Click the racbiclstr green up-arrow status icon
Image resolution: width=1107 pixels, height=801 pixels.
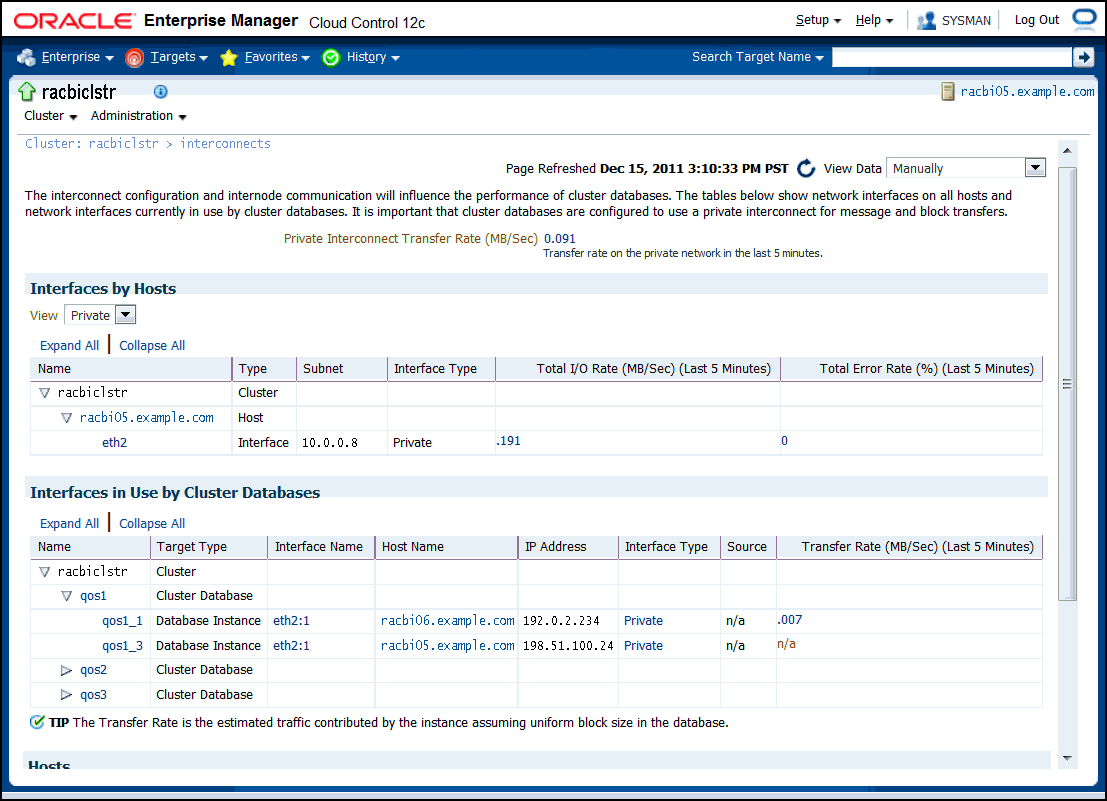[x=27, y=92]
